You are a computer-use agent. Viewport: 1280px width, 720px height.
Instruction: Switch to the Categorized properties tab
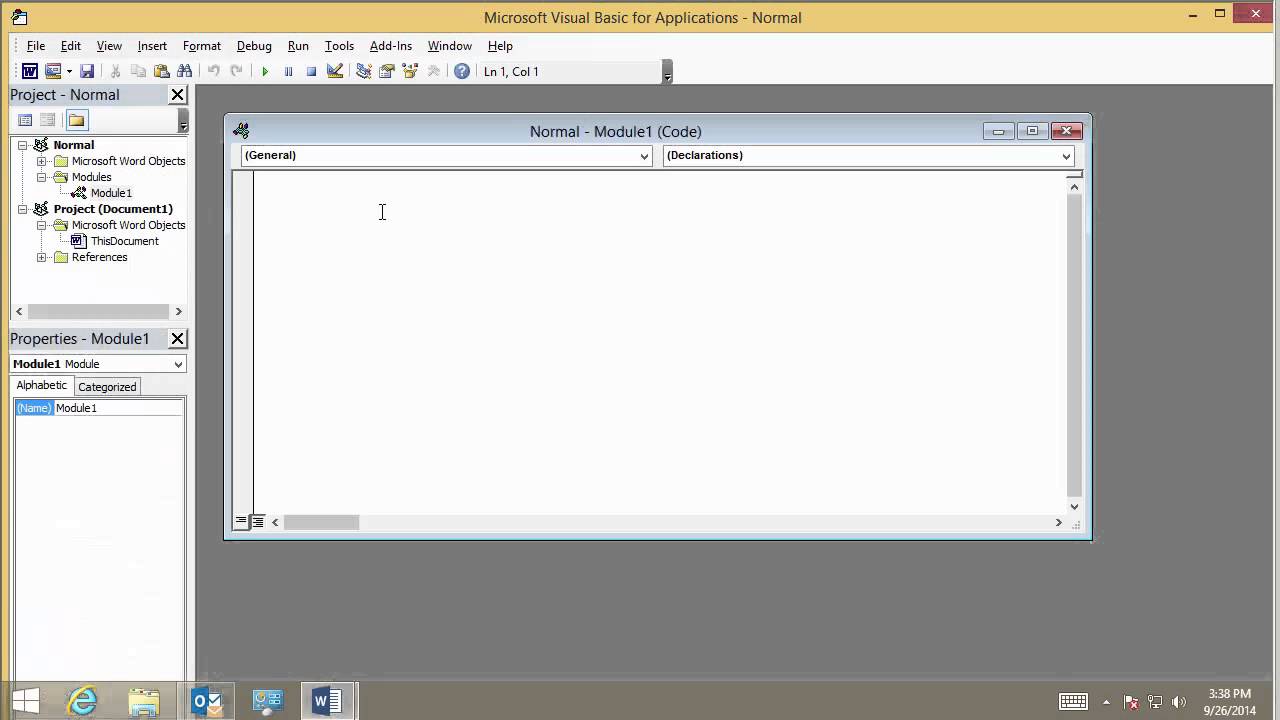[x=107, y=387]
